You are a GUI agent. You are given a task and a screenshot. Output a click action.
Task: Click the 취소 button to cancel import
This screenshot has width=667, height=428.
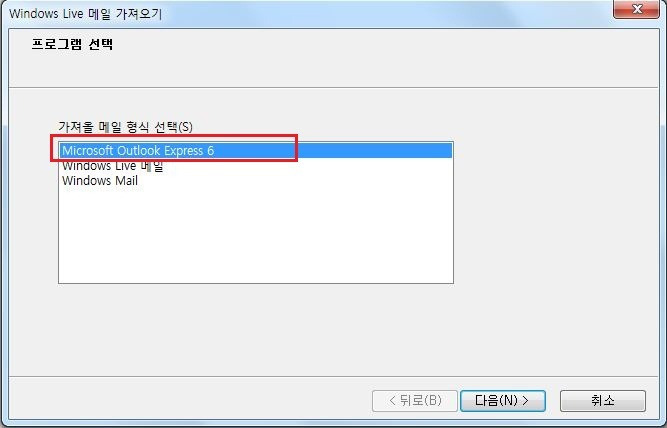[603, 401]
